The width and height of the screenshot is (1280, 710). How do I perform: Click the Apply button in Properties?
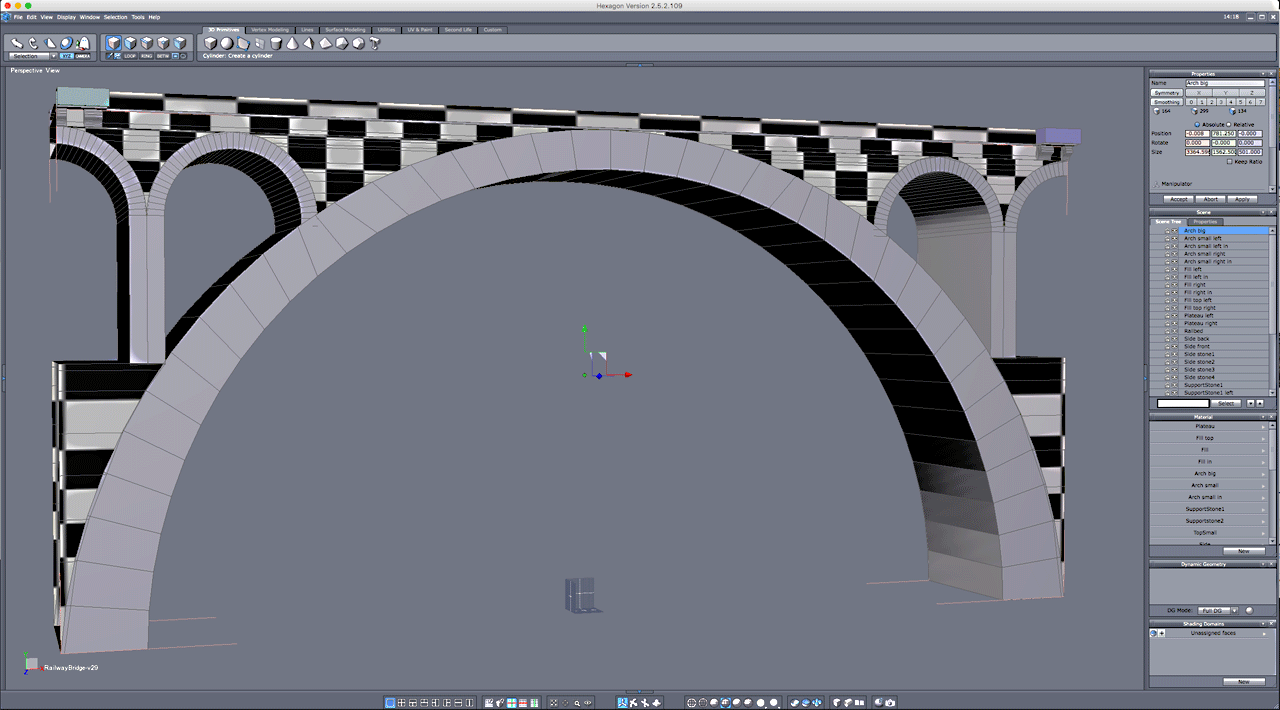1243,199
